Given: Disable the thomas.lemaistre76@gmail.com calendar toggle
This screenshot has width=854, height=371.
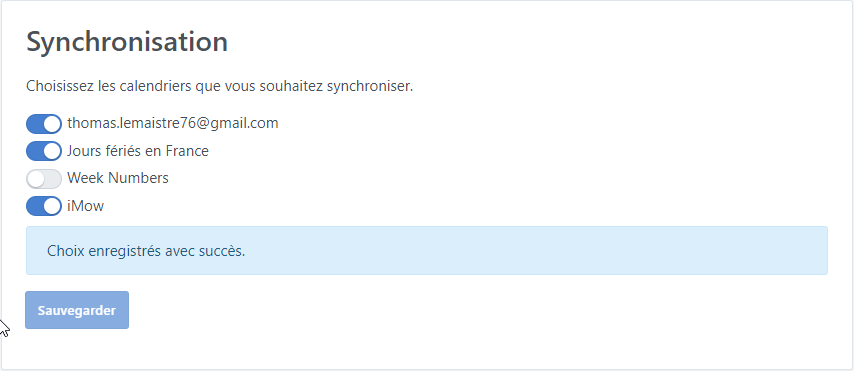Looking at the screenshot, I should 44,124.
